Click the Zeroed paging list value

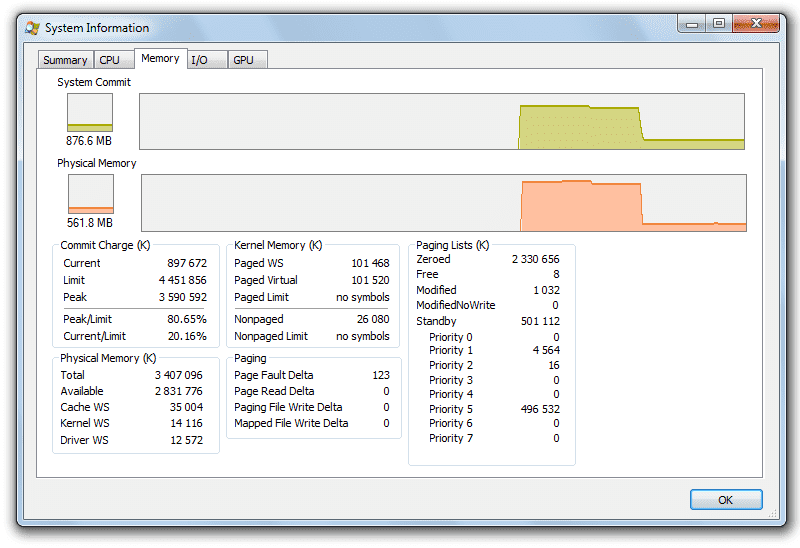536,259
